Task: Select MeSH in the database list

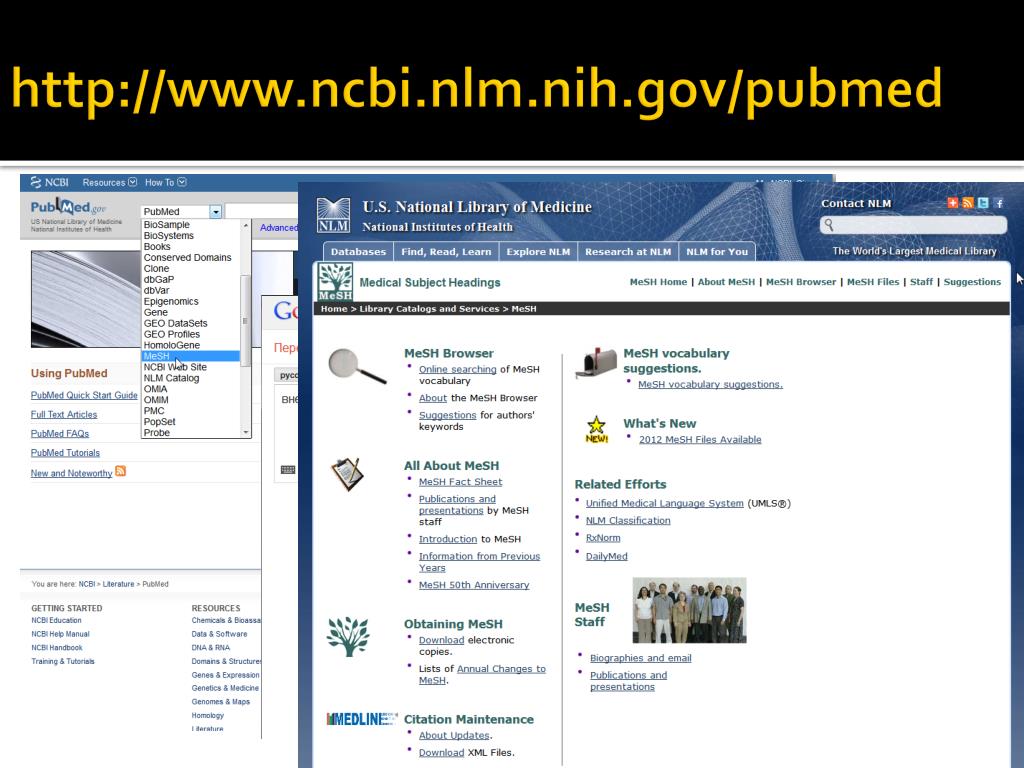Action: tap(191, 356)
